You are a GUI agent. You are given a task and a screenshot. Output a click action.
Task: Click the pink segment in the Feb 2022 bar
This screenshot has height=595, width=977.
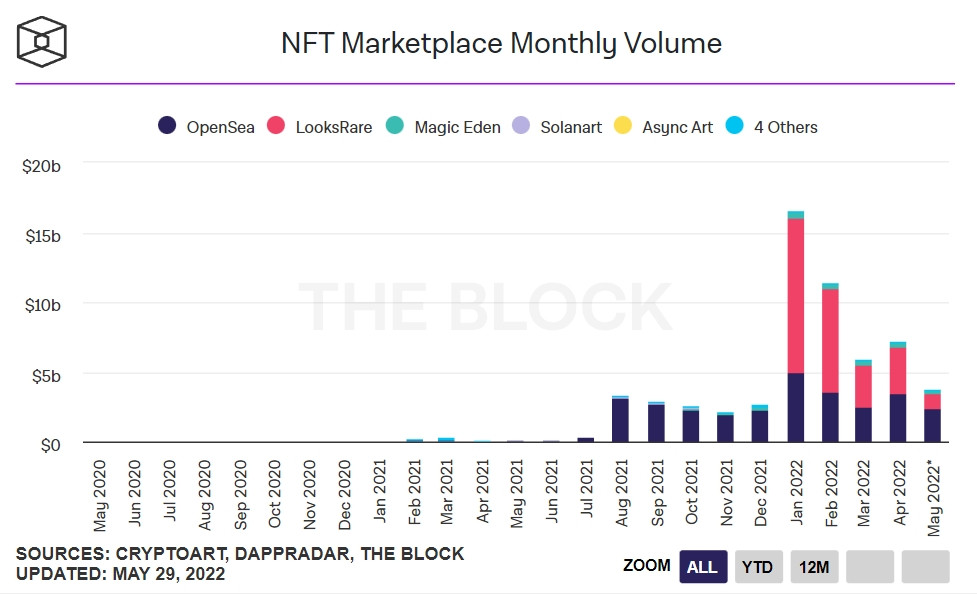(x=830, y=340)
